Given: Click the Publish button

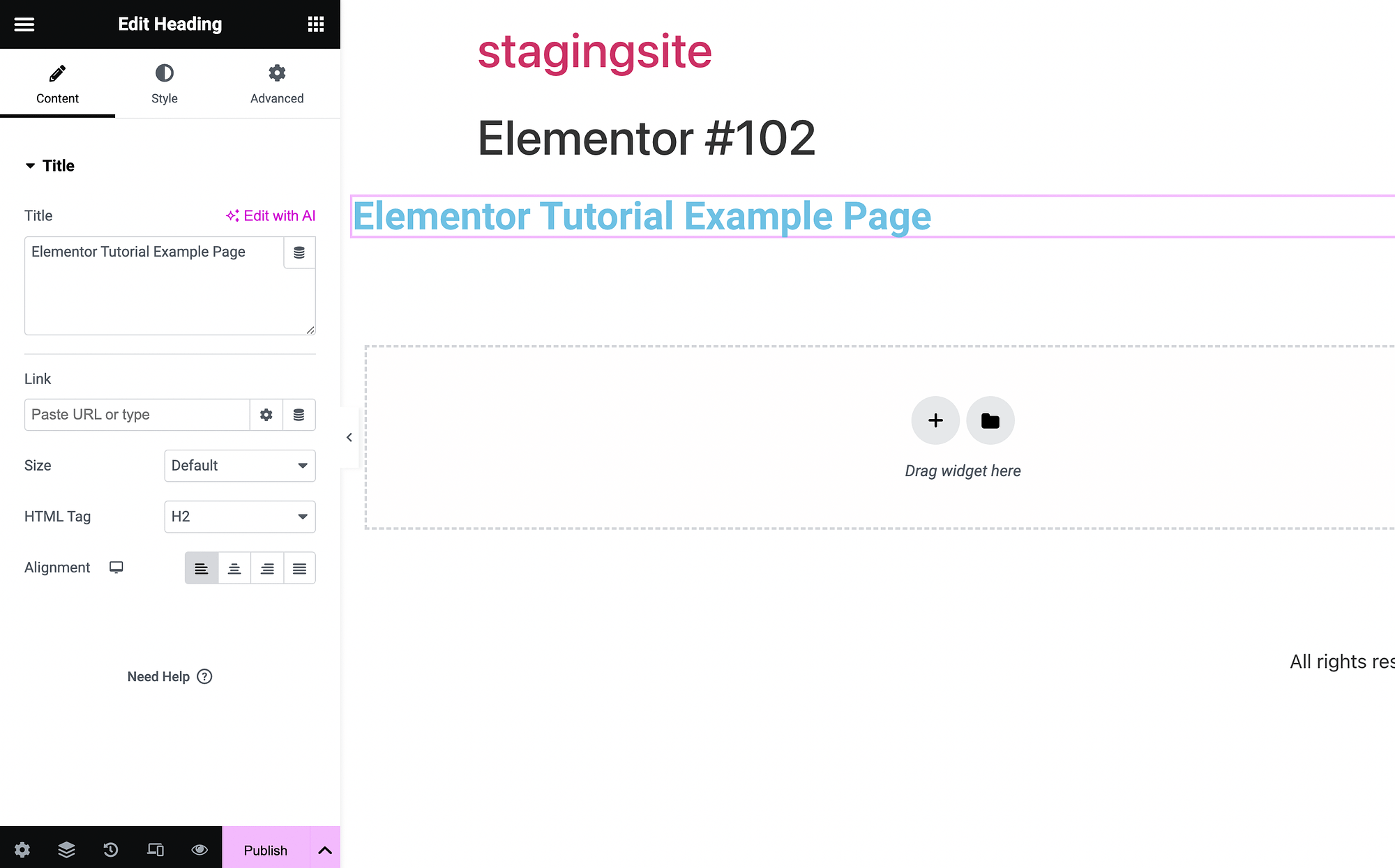Looking at the screenshot, I should tap(264, 850).
